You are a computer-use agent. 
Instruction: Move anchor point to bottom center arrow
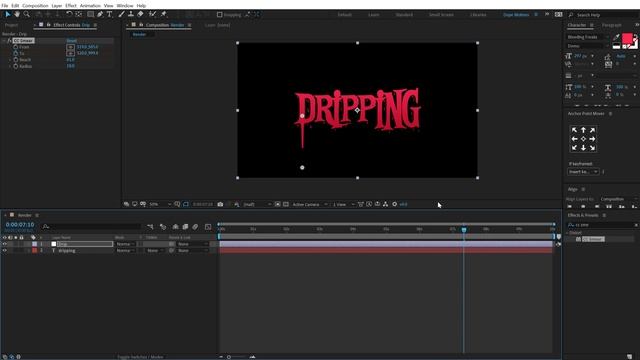[x=583, y=148]
